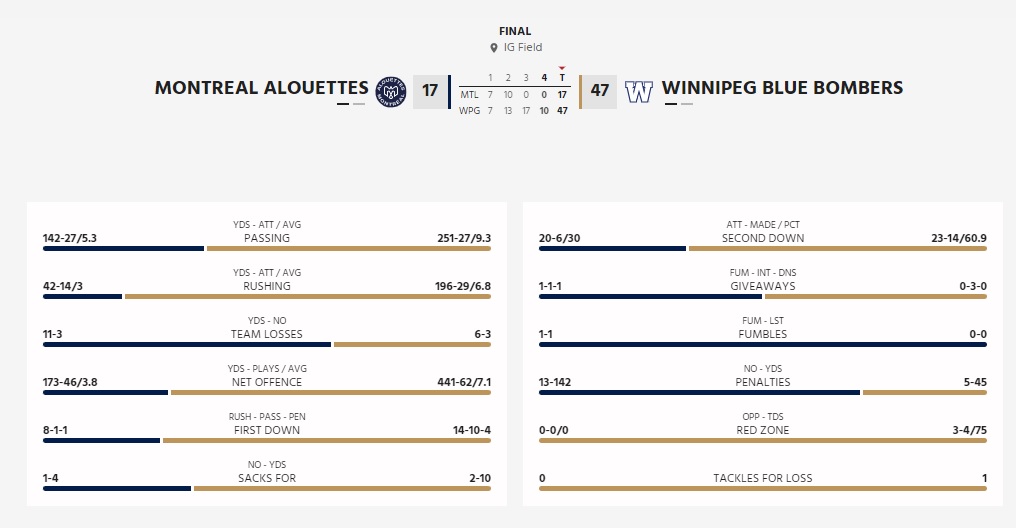Open the Winnipeg Blue Bombers team name link
1016x528 pixels.
click(782, 88)
